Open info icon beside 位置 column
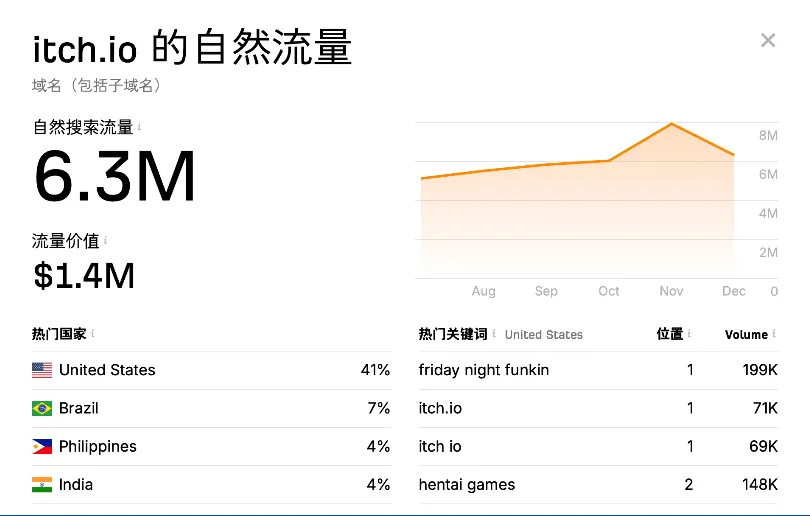The image size is (810, 516). 689,334
